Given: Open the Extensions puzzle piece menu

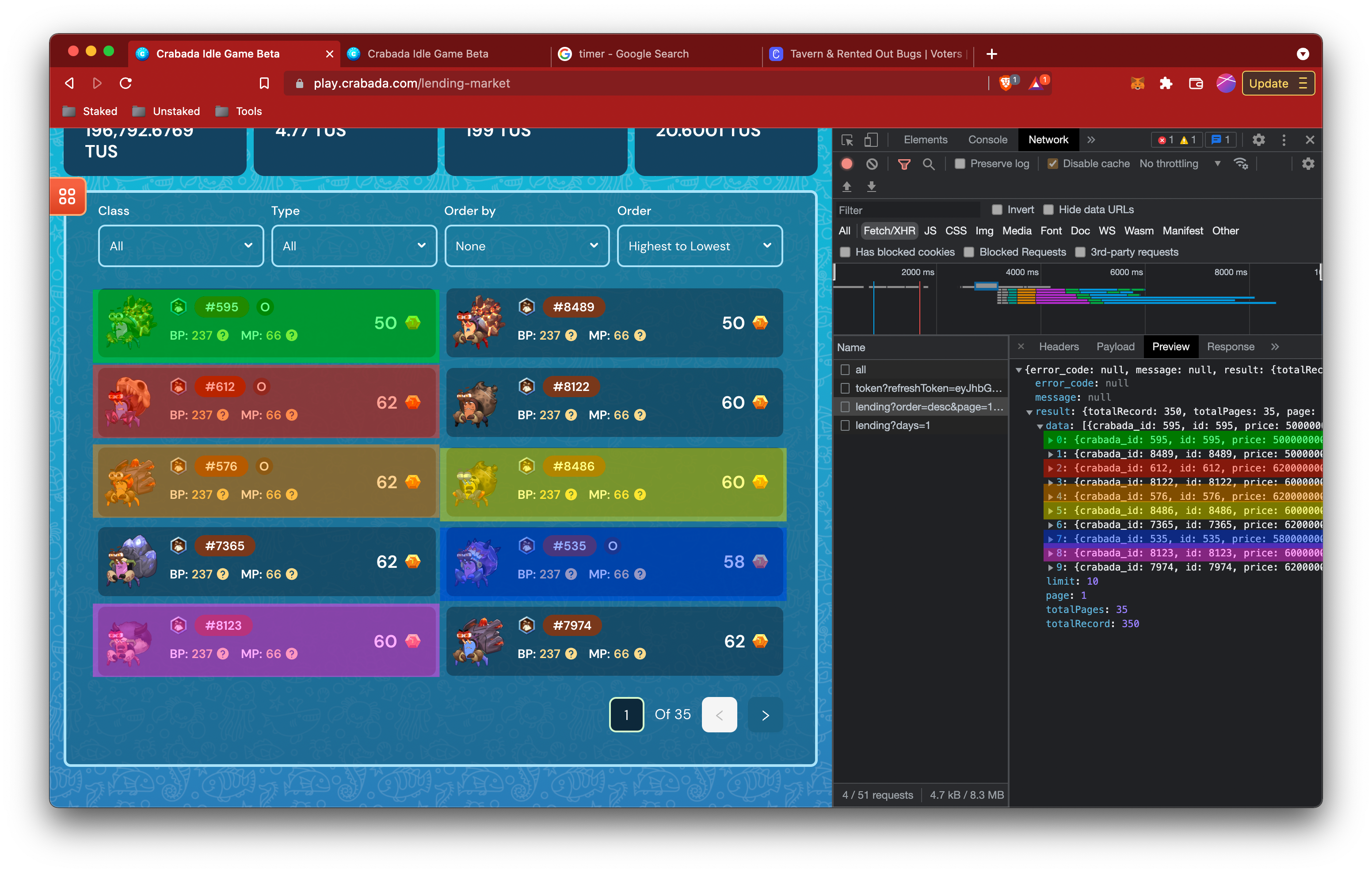Looking at the screenshot, I should click(x=1166, y=83).
